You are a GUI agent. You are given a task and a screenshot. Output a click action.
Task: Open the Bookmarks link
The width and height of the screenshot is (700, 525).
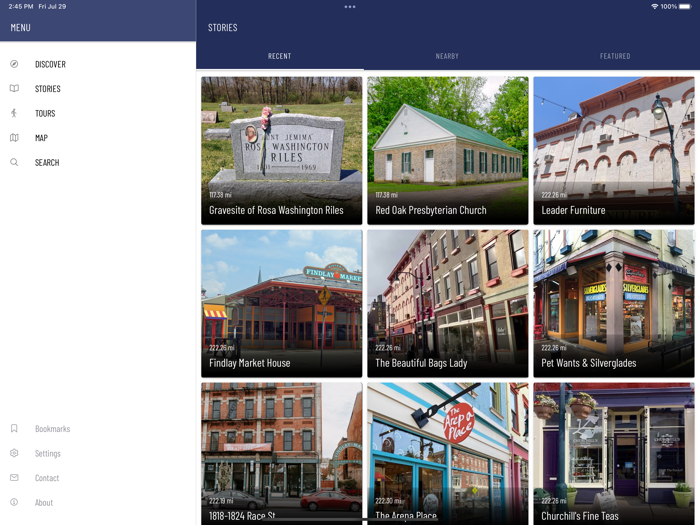98,429
